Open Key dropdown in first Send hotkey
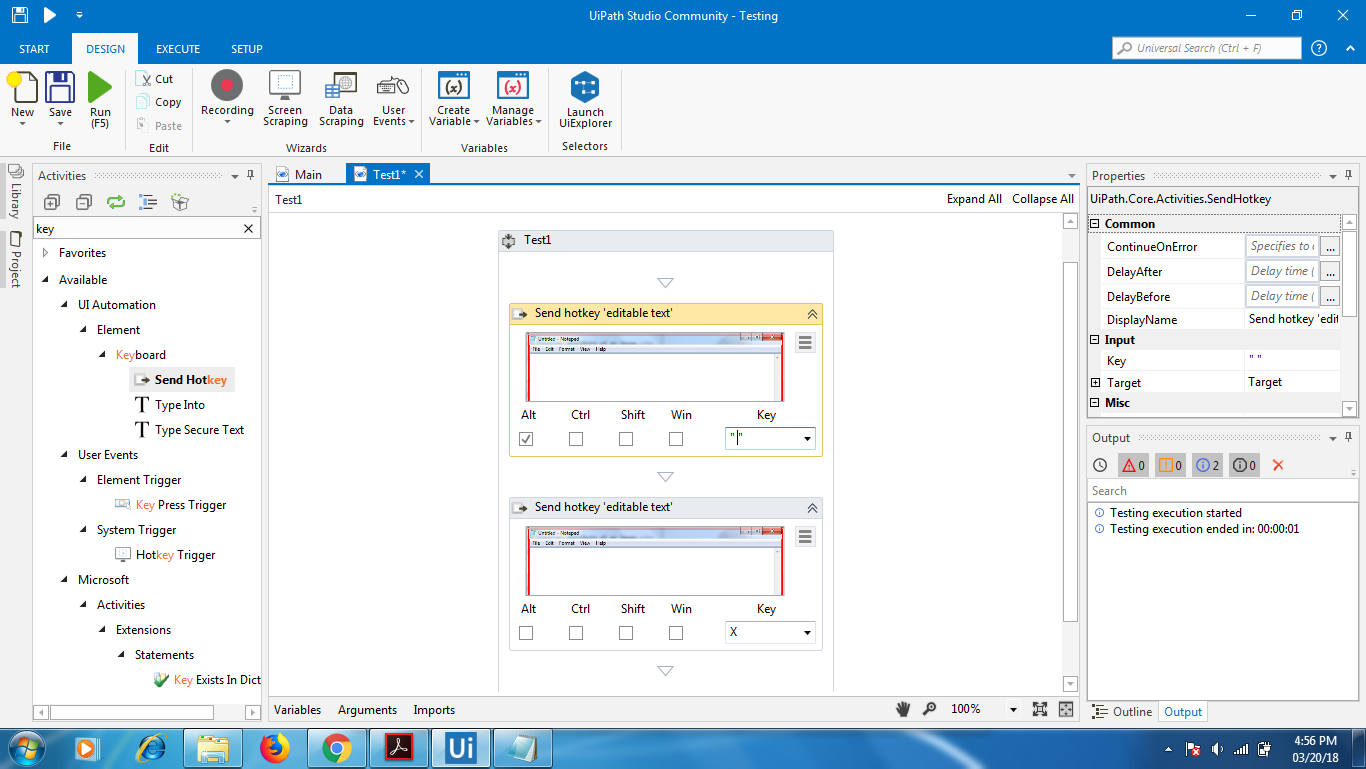 click(x=807, y=439)
